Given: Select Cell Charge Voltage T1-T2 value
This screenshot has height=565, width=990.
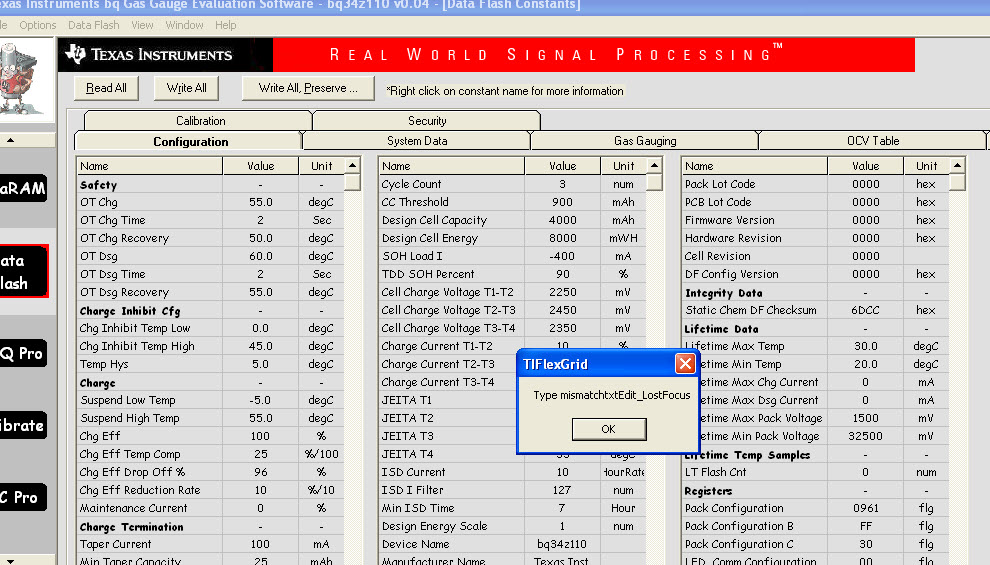Looking at the screenshot, I should point(562,292).
